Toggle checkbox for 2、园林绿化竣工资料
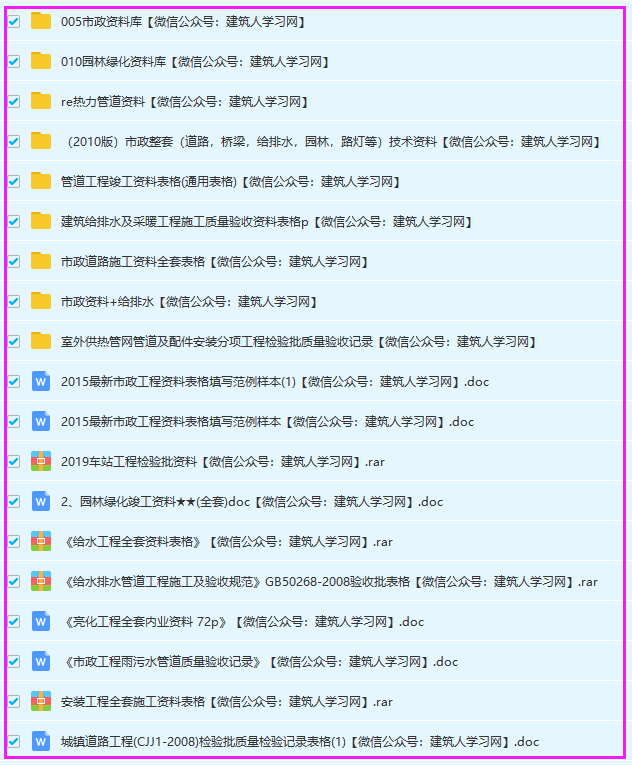This screenshot has width=632, height=765. coord(14,502)
